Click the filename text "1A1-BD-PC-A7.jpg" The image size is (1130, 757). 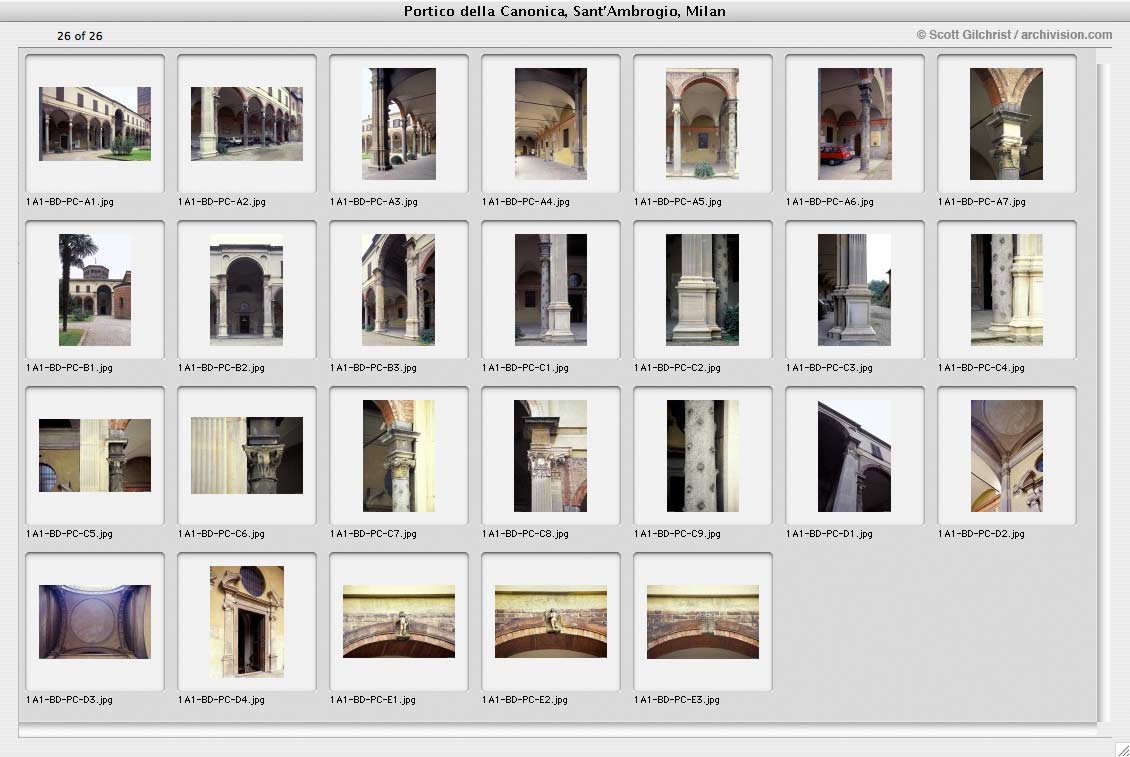click(982, 202)
